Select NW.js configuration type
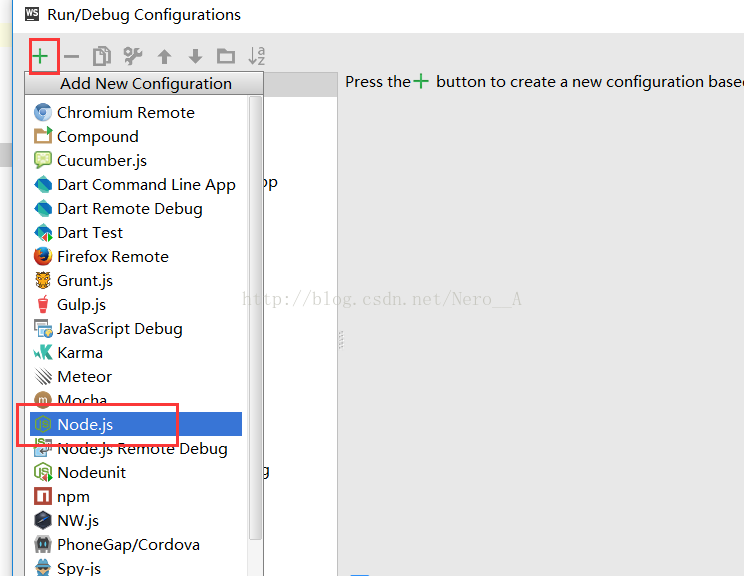This screenshot has width=744, height=576. click(x=138, y=520)
